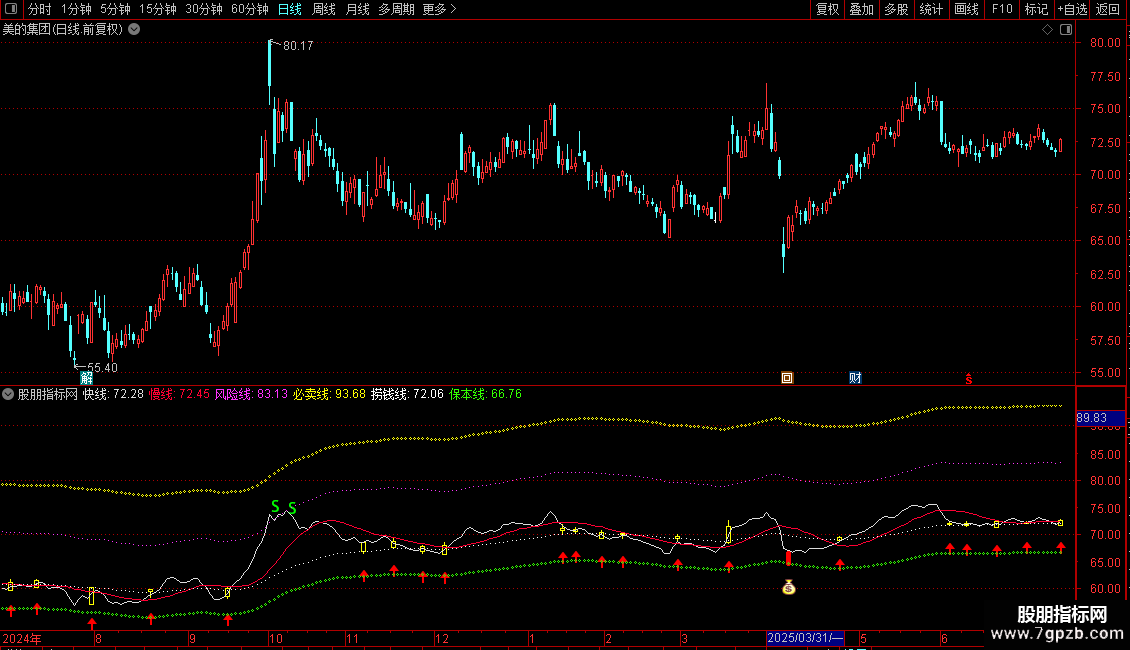The image size is (1130, 650).
Task: Click the 2025/03/31 date marker on timeline
Action: 804,638
